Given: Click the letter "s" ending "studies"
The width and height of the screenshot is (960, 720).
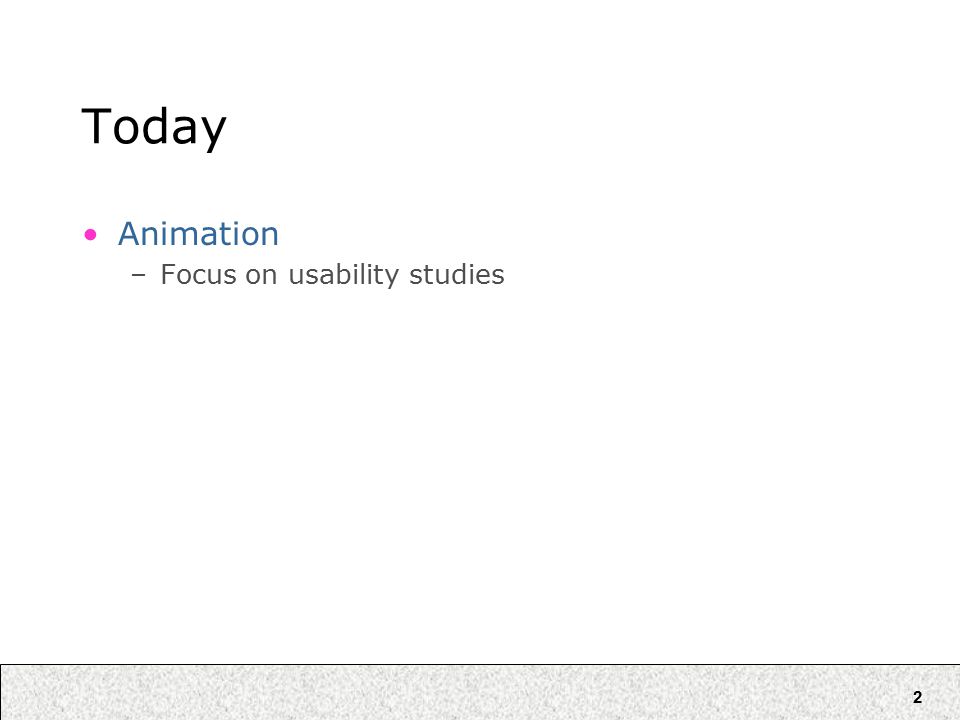Looking at the screenshot, I should (x=499, y=277).
